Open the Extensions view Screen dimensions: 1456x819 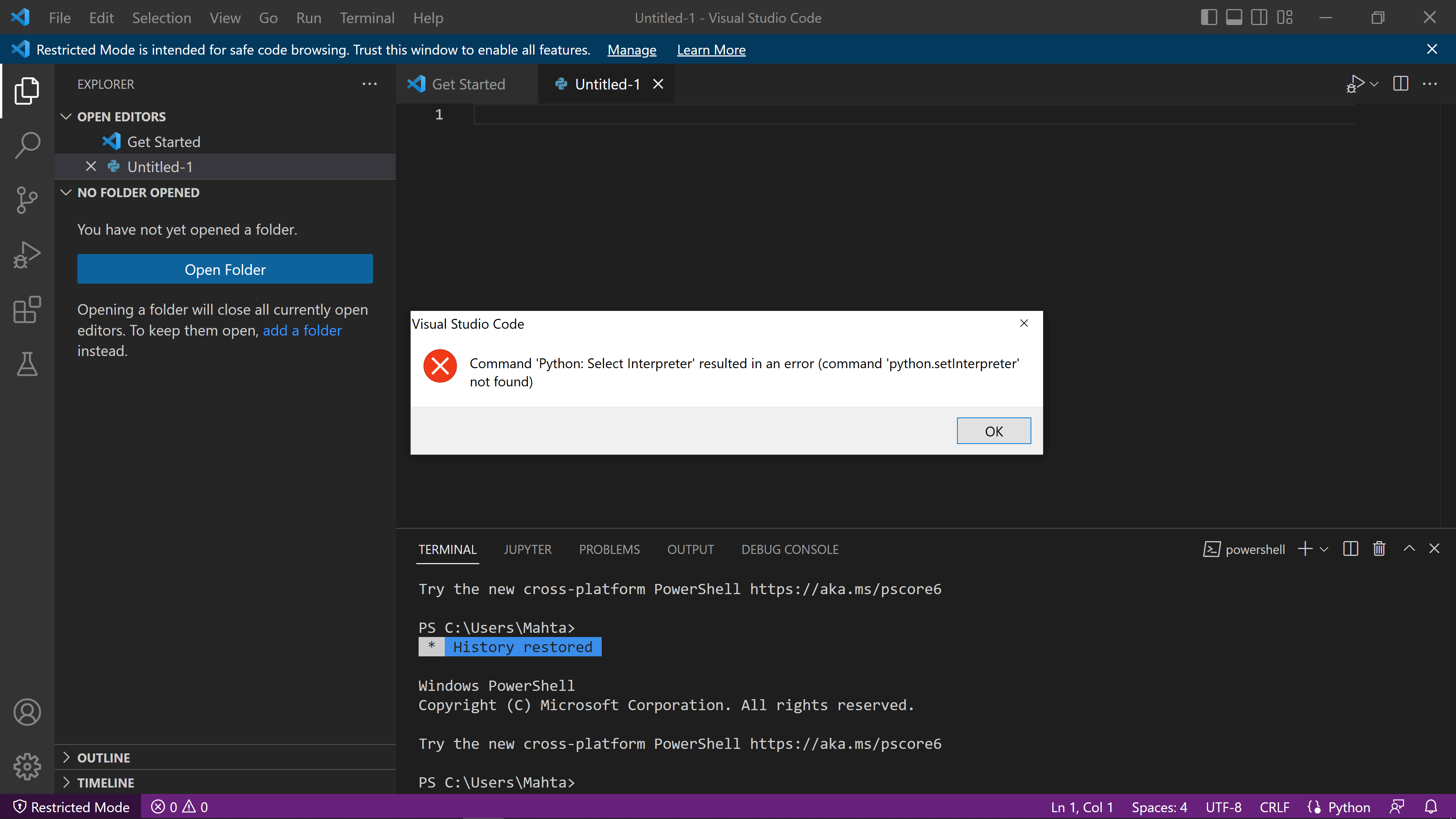pyautogui.click(x=27, y=310)
